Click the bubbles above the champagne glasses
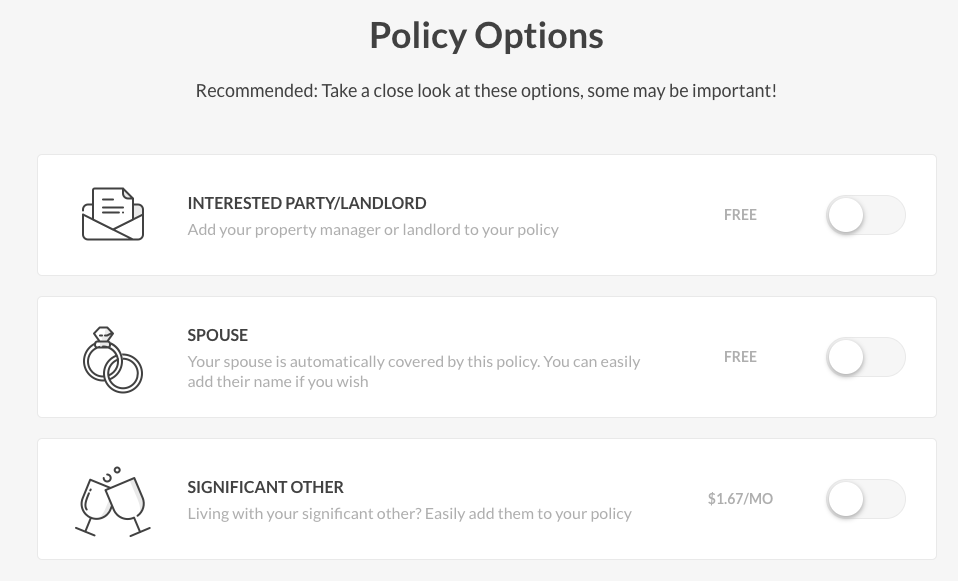Image resolution: width=958 pixels, height=581 pixels. 112,474
